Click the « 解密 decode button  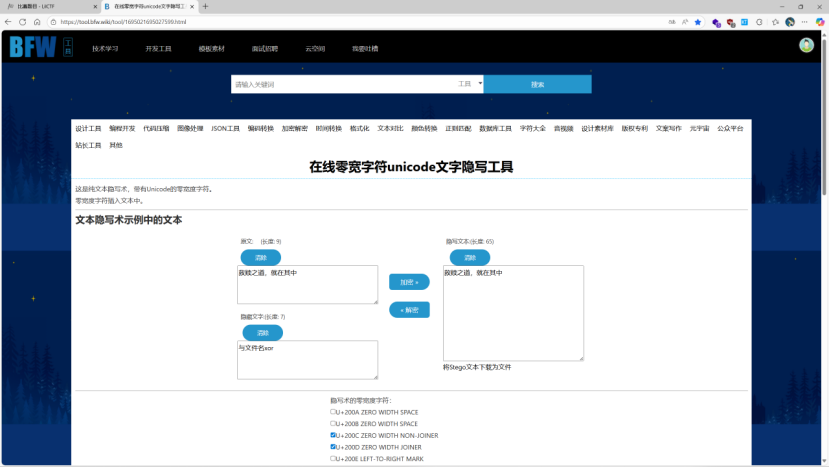408,310
